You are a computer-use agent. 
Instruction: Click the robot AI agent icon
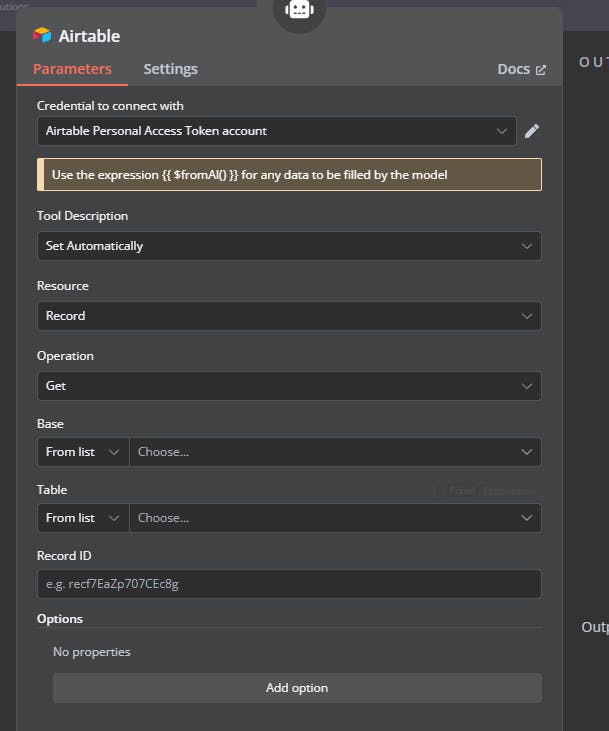(x=299, y=10)
